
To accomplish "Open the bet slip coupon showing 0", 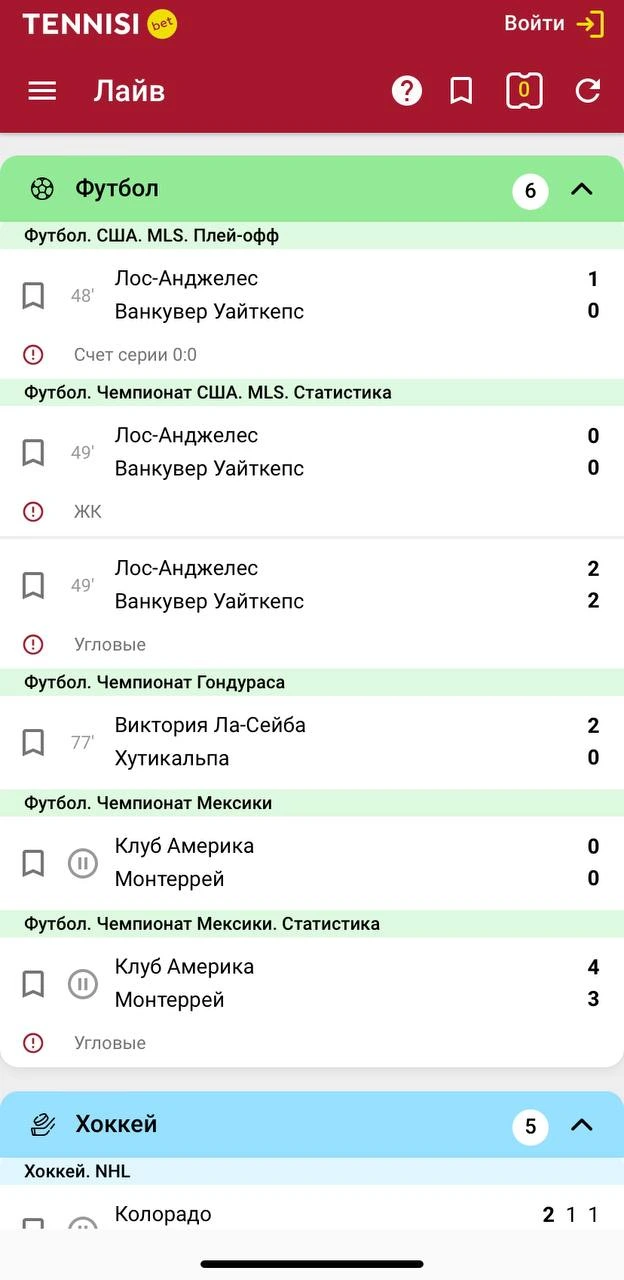I will [524, 90].
